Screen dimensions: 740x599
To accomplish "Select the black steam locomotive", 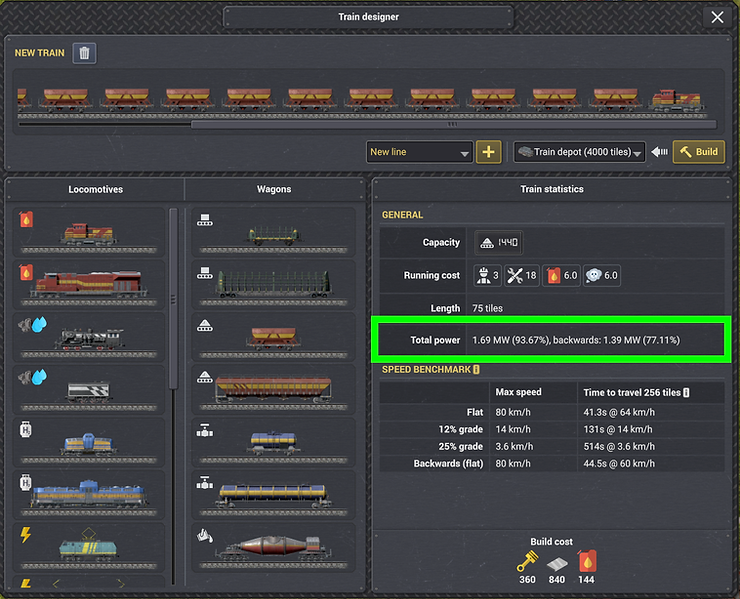I will click(92, 337).
